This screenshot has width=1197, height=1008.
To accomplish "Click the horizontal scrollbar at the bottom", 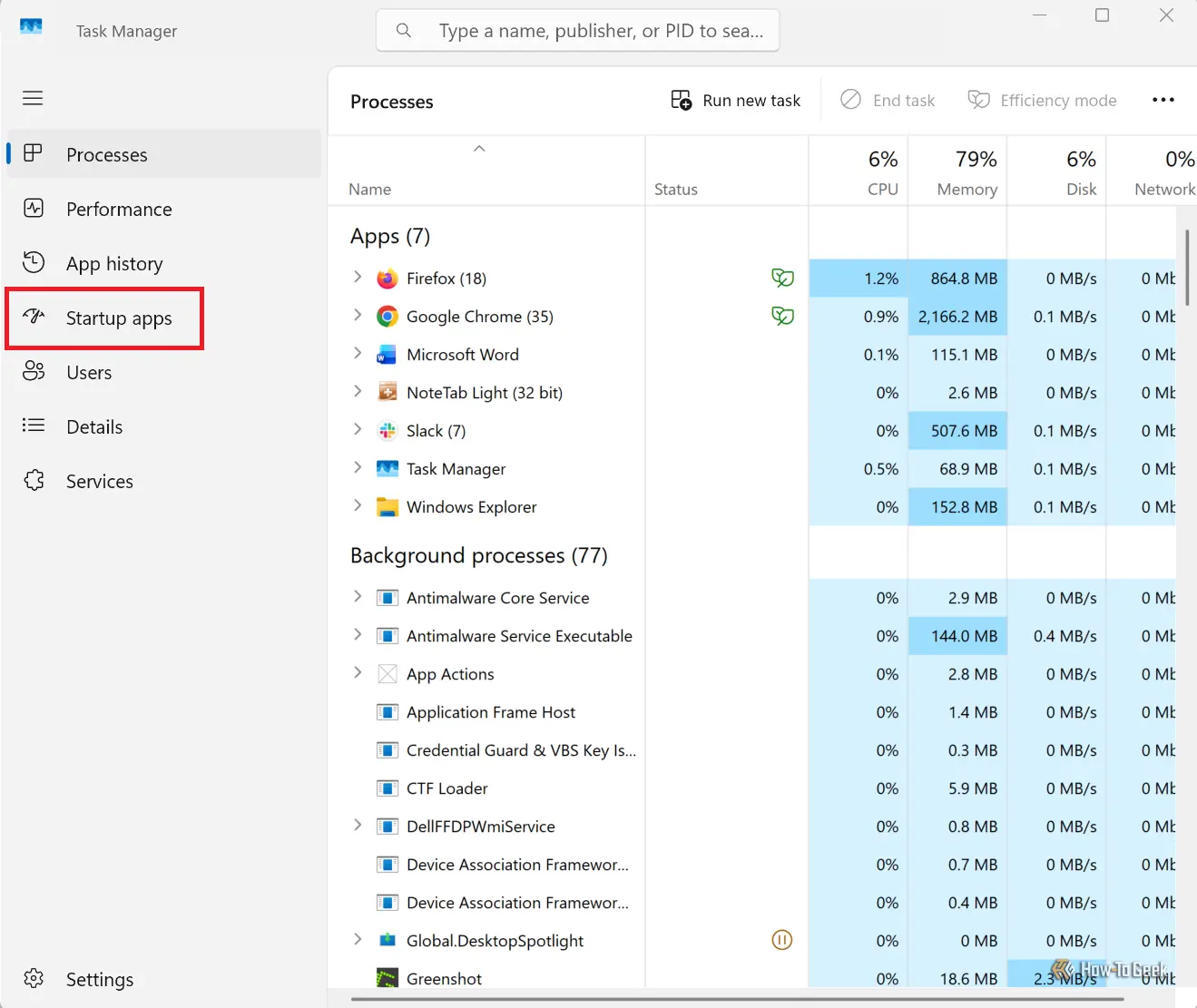I will 737,1000.
